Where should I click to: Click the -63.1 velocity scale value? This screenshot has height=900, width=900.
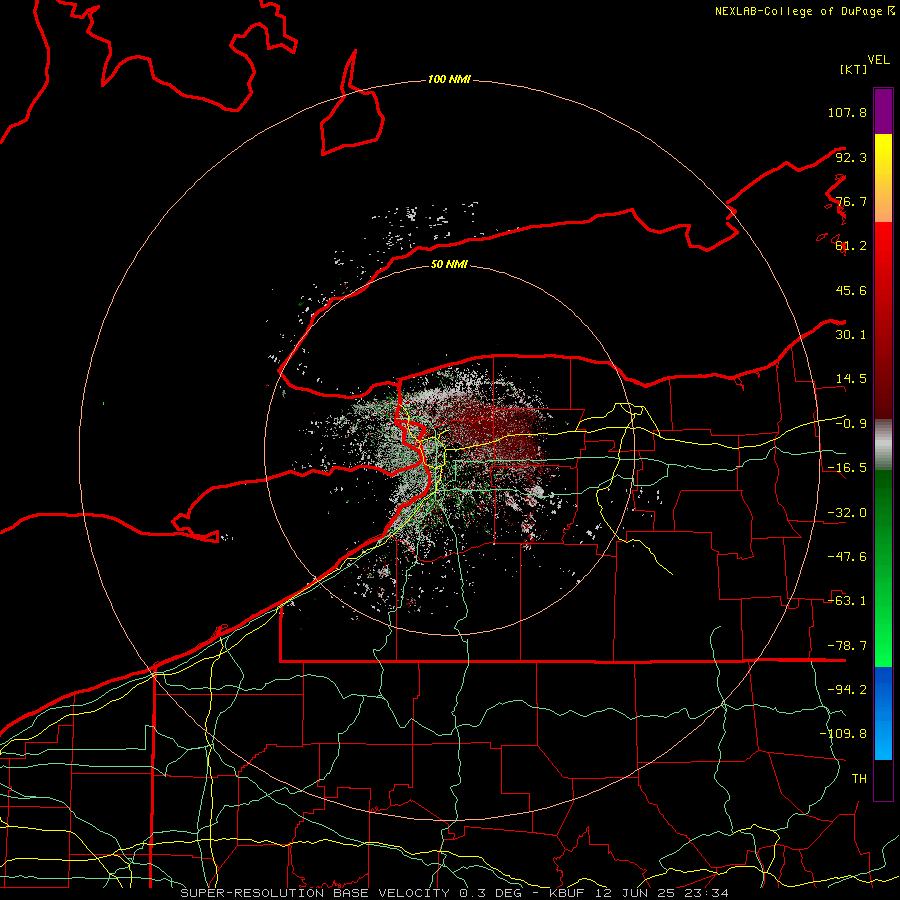tap(847, 601)
